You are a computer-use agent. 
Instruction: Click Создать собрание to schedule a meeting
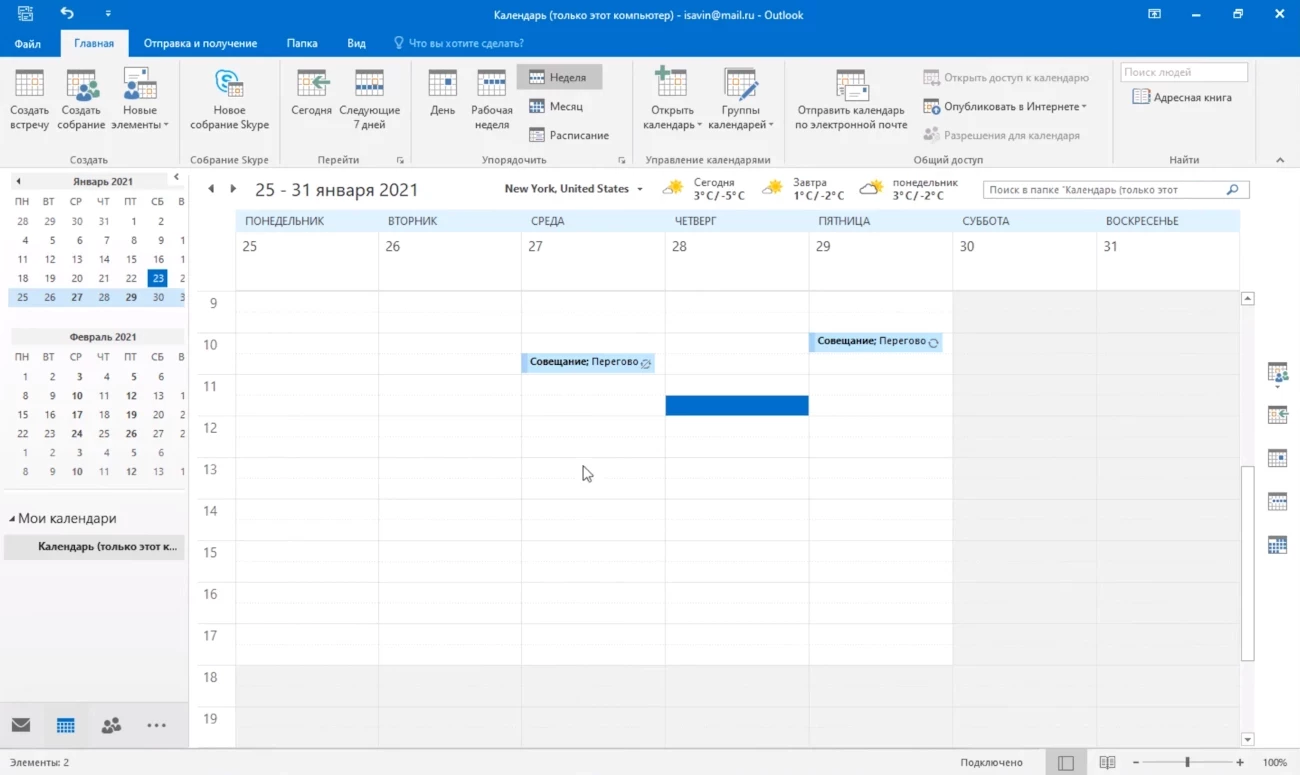click(x=81, y=99)
